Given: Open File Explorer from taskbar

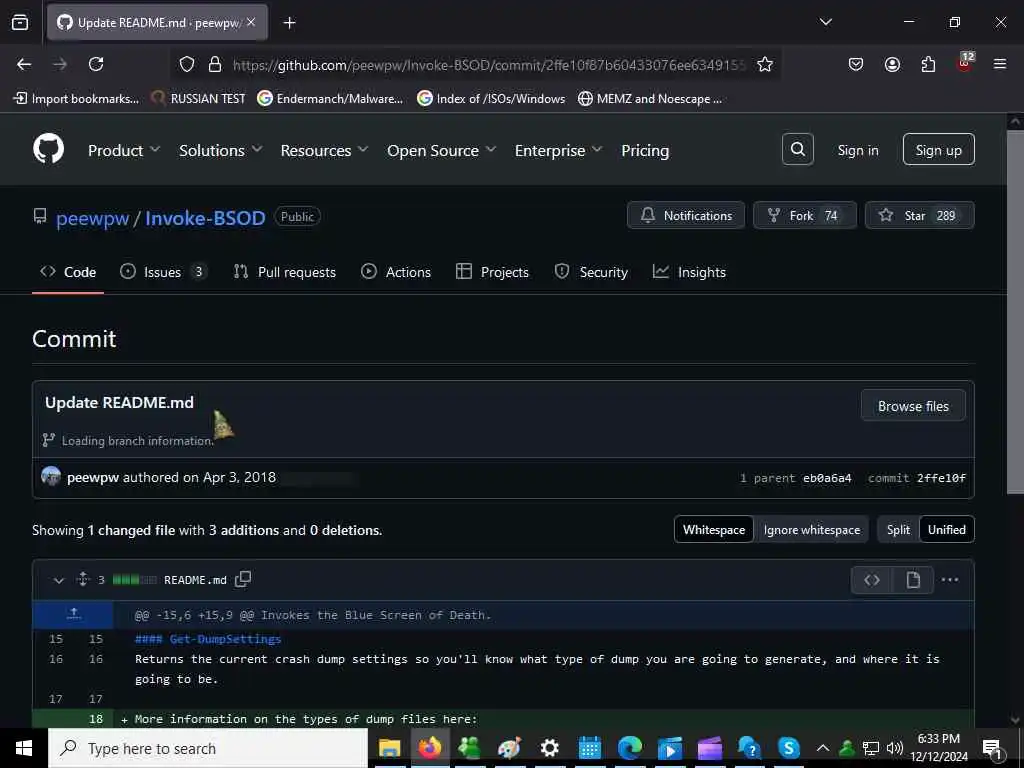Looking at the screenshot, I should point(390,748).
